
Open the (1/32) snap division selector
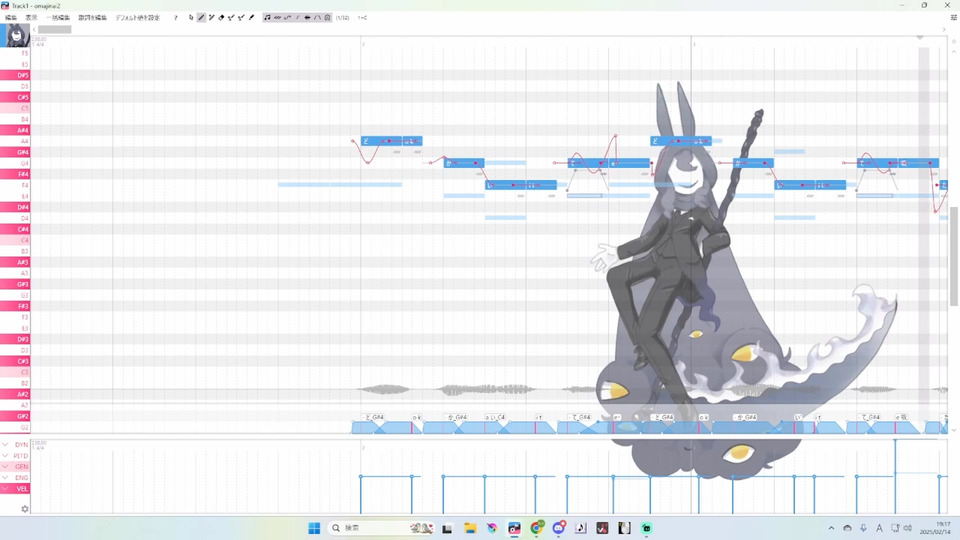[x=342, y=18]
